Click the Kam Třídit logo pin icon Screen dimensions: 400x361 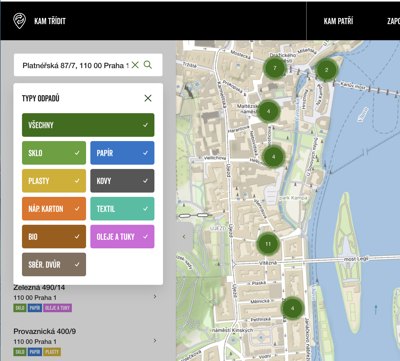click(x=19, y=21)
